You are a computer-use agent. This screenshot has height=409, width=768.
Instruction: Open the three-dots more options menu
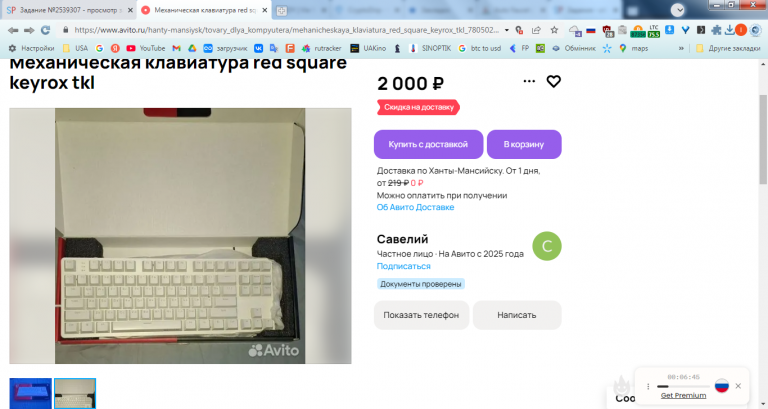529,81
